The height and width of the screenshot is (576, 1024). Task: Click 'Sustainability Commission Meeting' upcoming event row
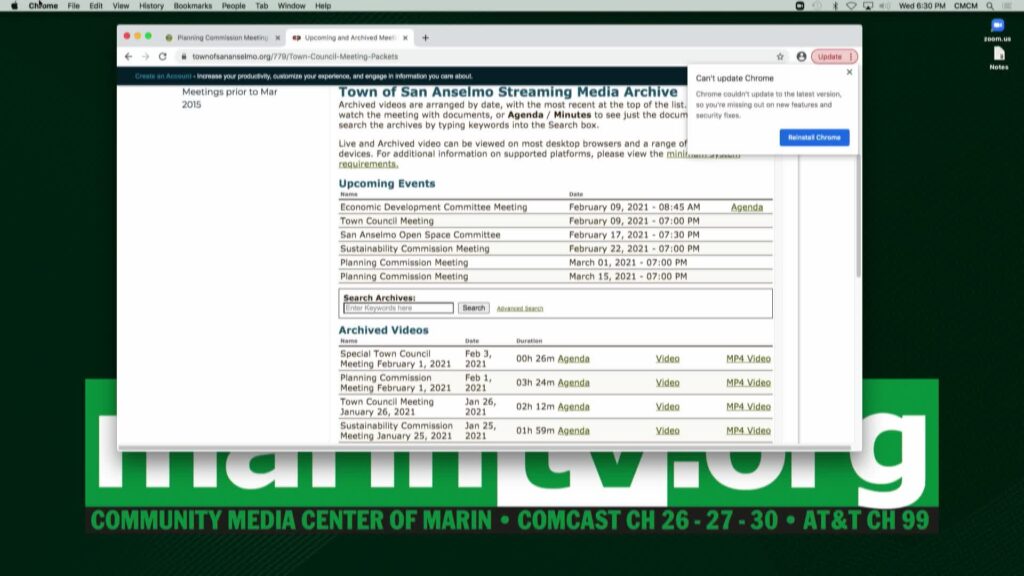click(x=555, y=249)
